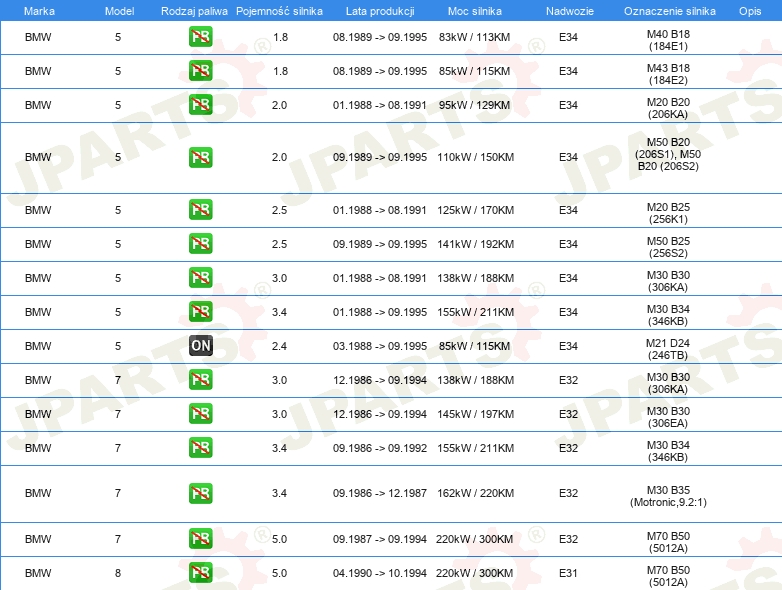Click the power value 110kW / 150KM
This screenshot has height=590, width=782.
click(x=475, y=157)
